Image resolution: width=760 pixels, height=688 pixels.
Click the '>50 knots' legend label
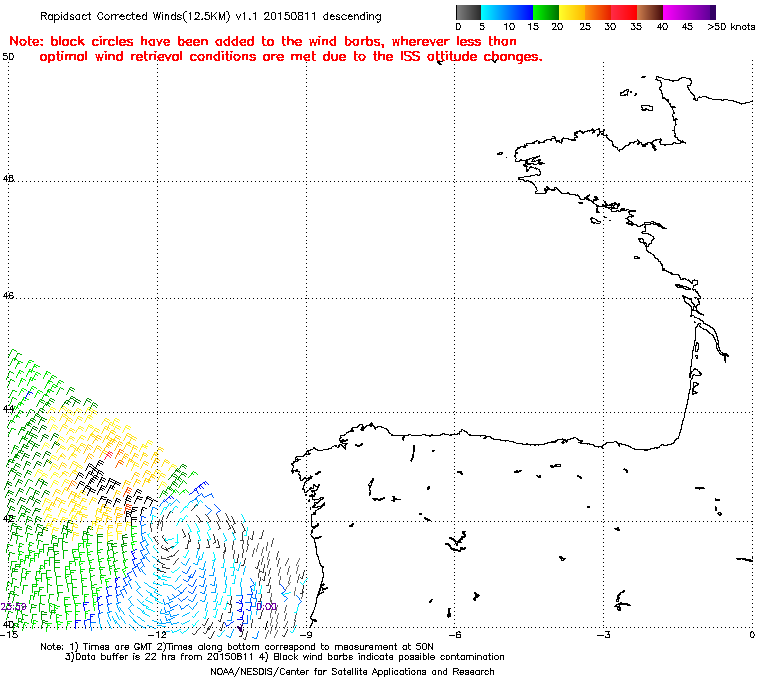731,27
